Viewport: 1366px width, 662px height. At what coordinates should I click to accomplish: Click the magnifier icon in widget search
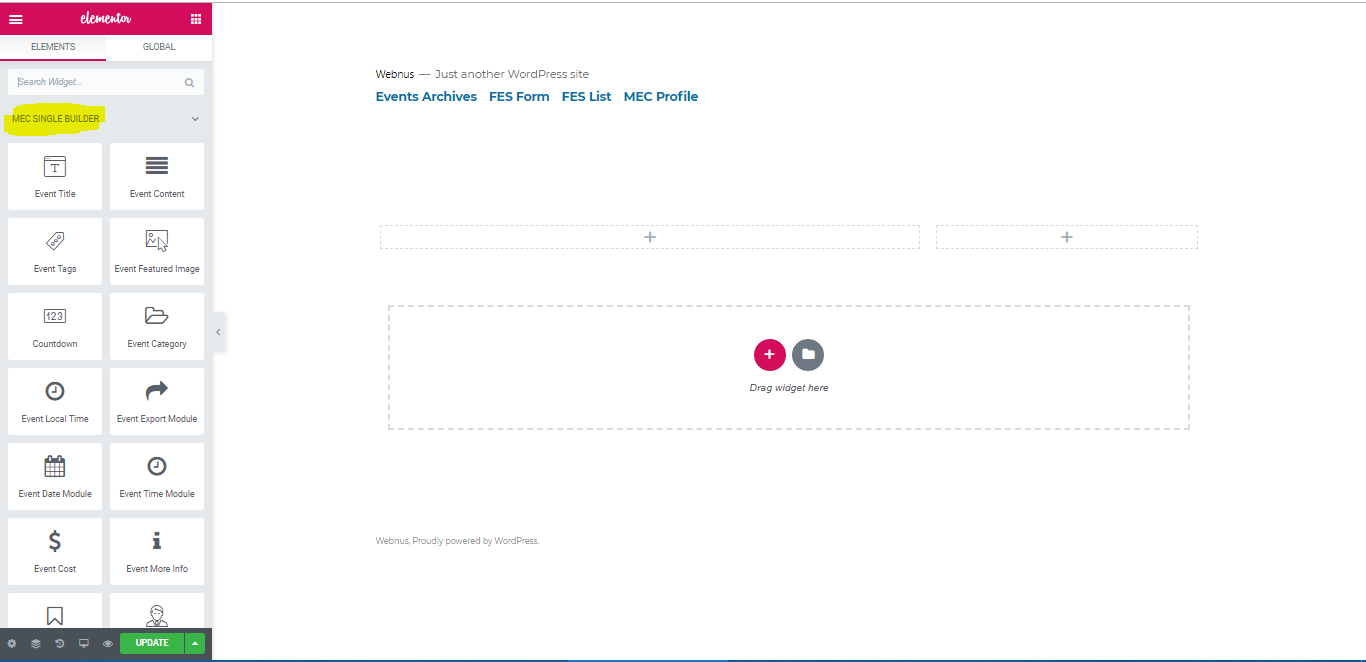click(x=189, y=83)
